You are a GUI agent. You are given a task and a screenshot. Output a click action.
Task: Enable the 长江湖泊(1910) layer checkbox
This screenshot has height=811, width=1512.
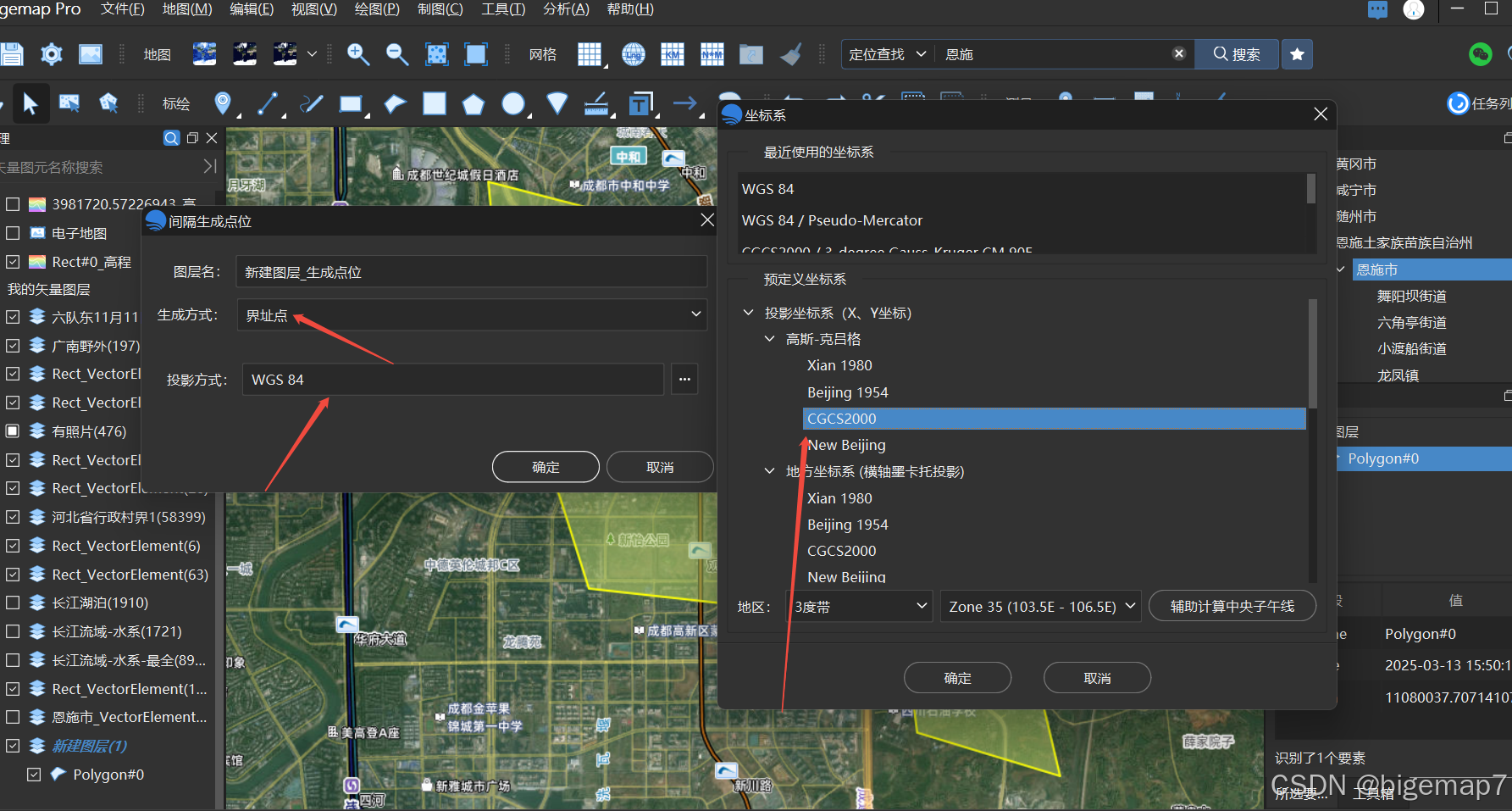point(13,603)
